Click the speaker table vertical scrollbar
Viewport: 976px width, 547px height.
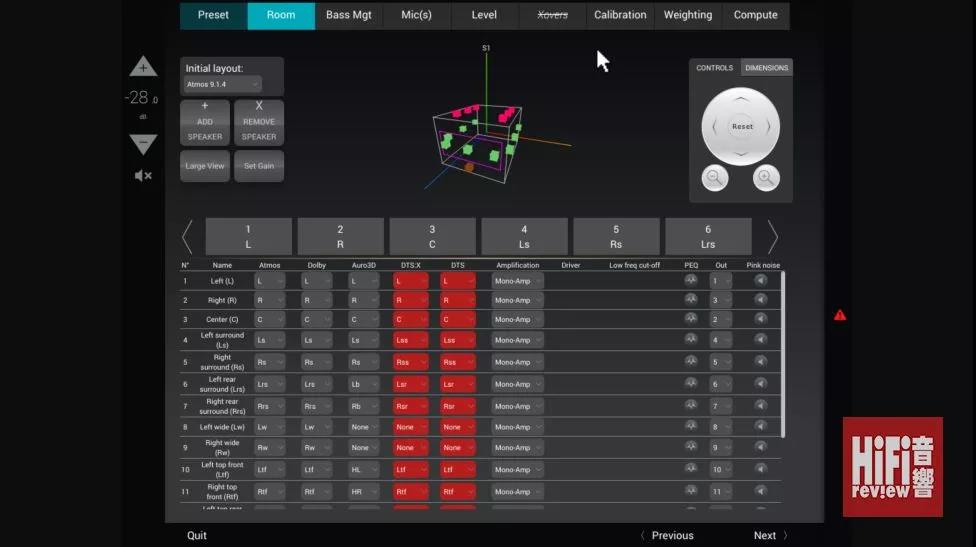(783, 350)
